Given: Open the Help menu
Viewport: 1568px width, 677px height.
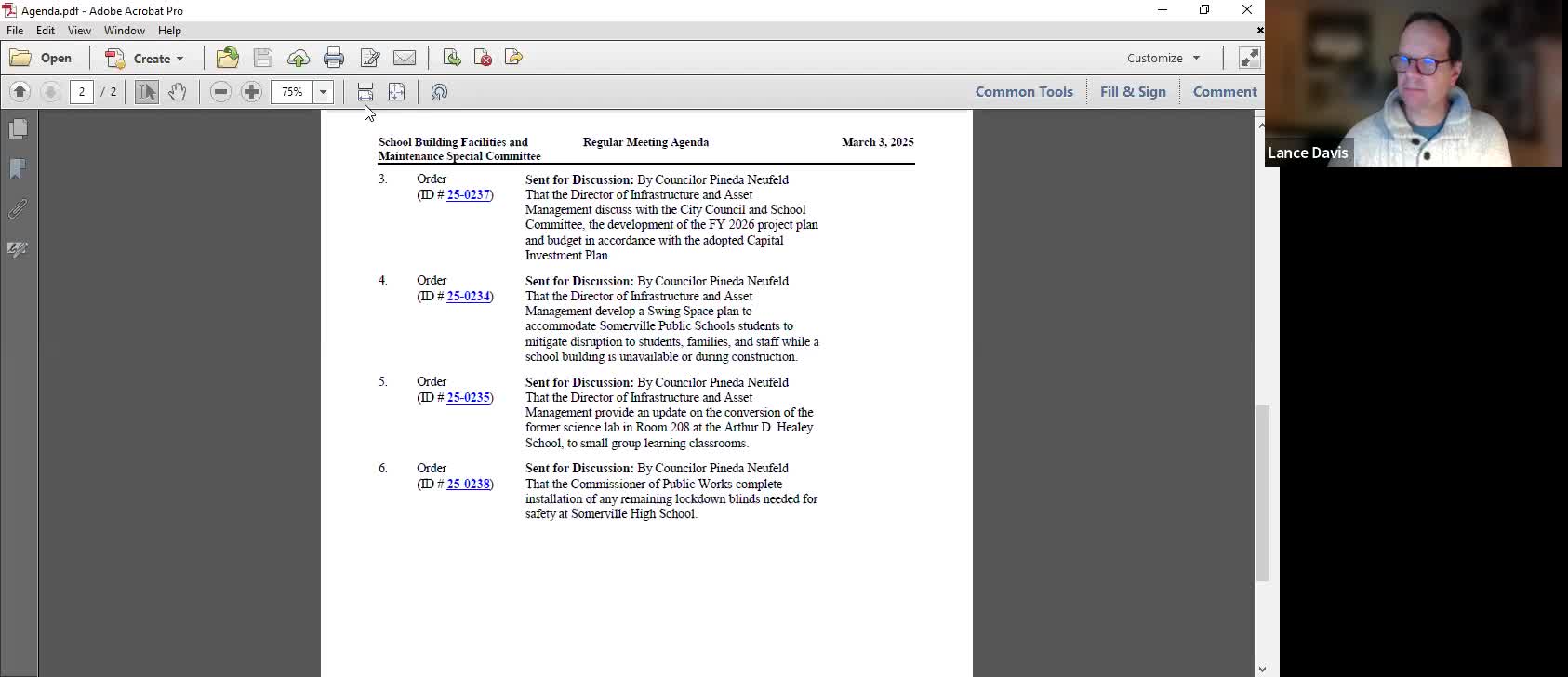Looking at the screenshot, I should coord(169,31).
